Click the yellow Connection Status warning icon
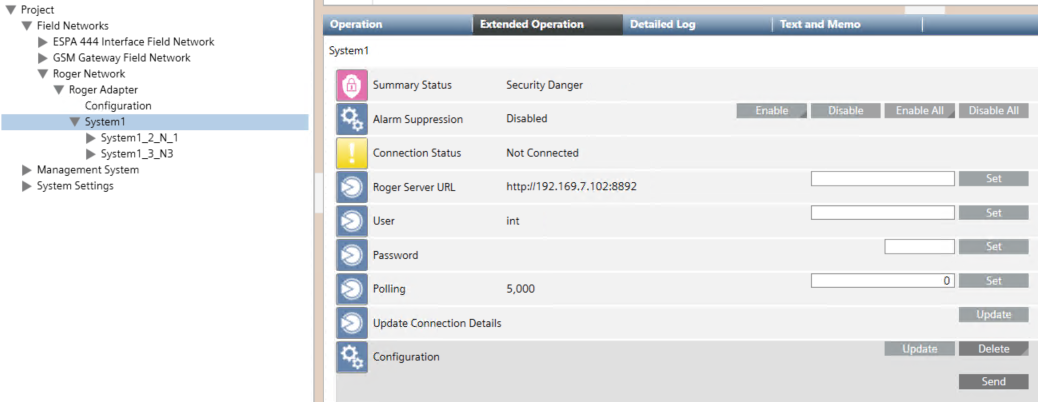The image size is (1038, 402). (351, 153)
